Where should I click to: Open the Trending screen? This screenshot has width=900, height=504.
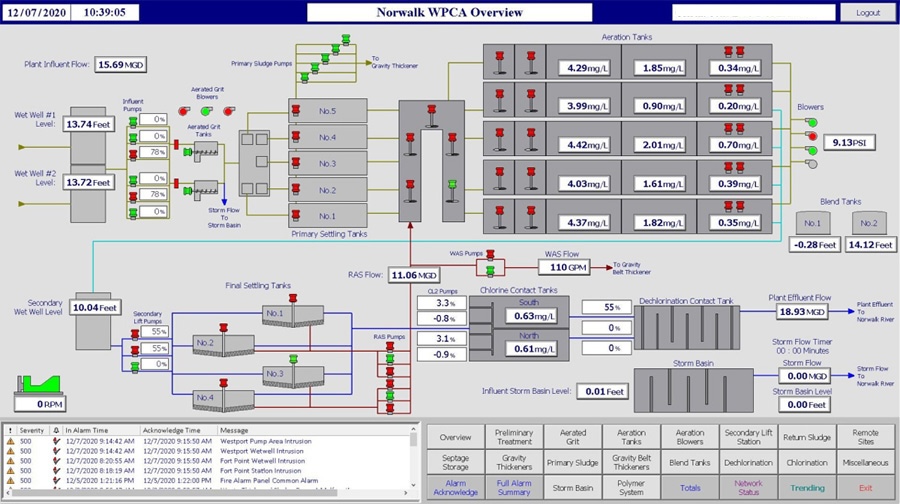pyautogui.click(x=807, y=488)
